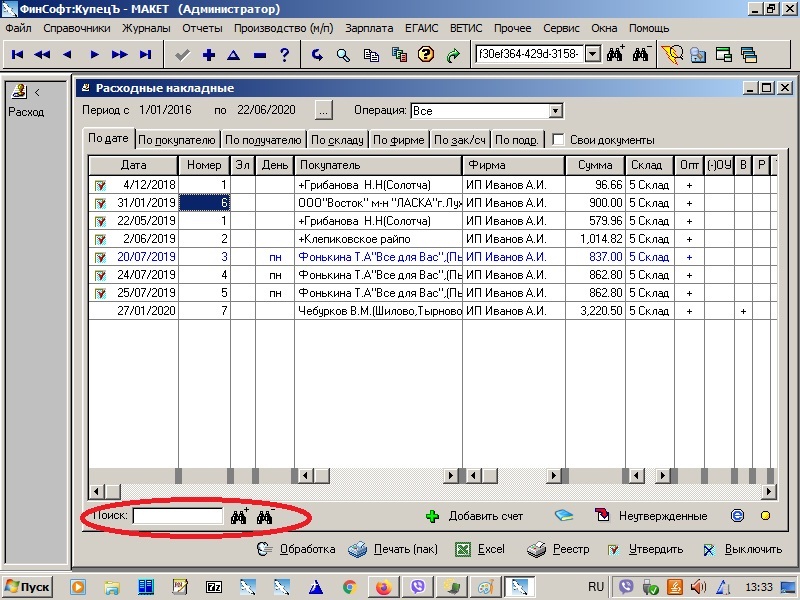
Task: Click toolbar binoculars find-previous icon
Action: click(641, 54)
